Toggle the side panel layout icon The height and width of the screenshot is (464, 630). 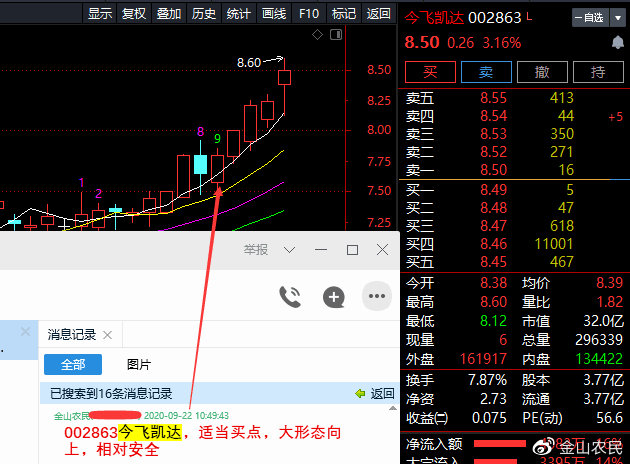pos(336,35)
